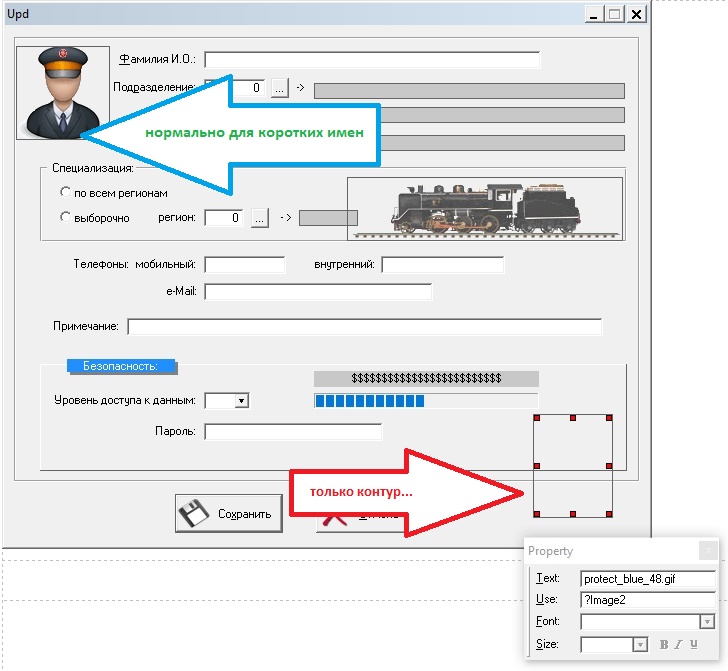Click the blue access level progress bar

(371, 401)
